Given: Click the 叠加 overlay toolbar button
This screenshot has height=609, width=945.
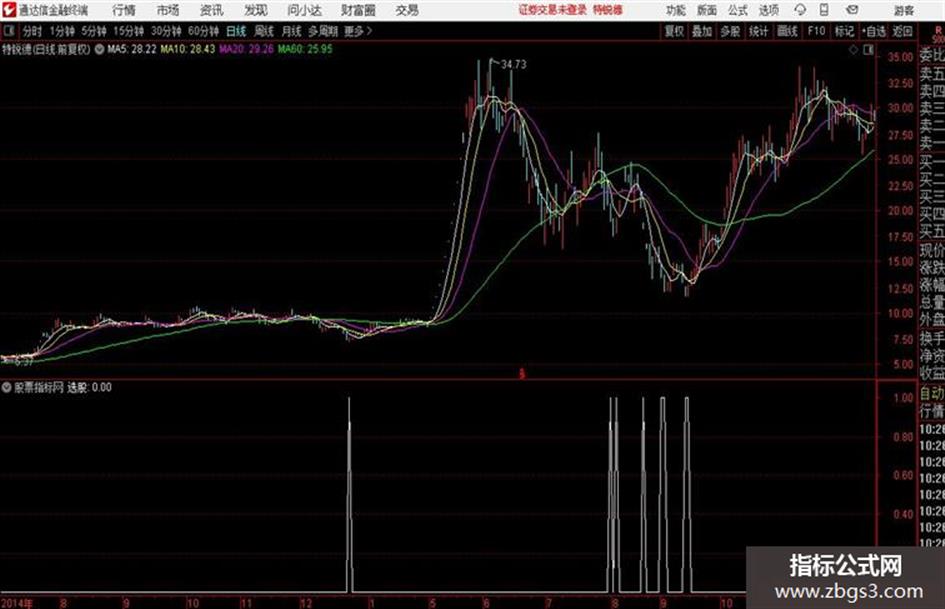Looking at the screenshot, I should [702, 31].
